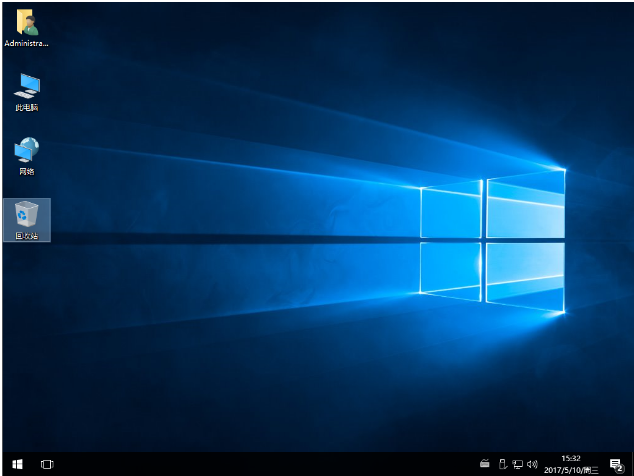Image resolution: width=634 pixels, height=476 pixels.
Task: Click the 此电脑 text label
Action: point(26,107)
